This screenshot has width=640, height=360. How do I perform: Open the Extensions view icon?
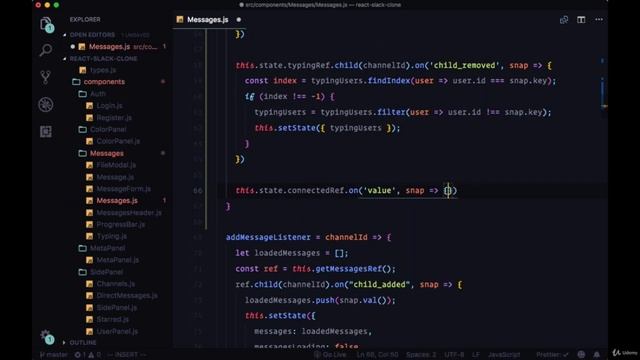(x=46, y=131)
